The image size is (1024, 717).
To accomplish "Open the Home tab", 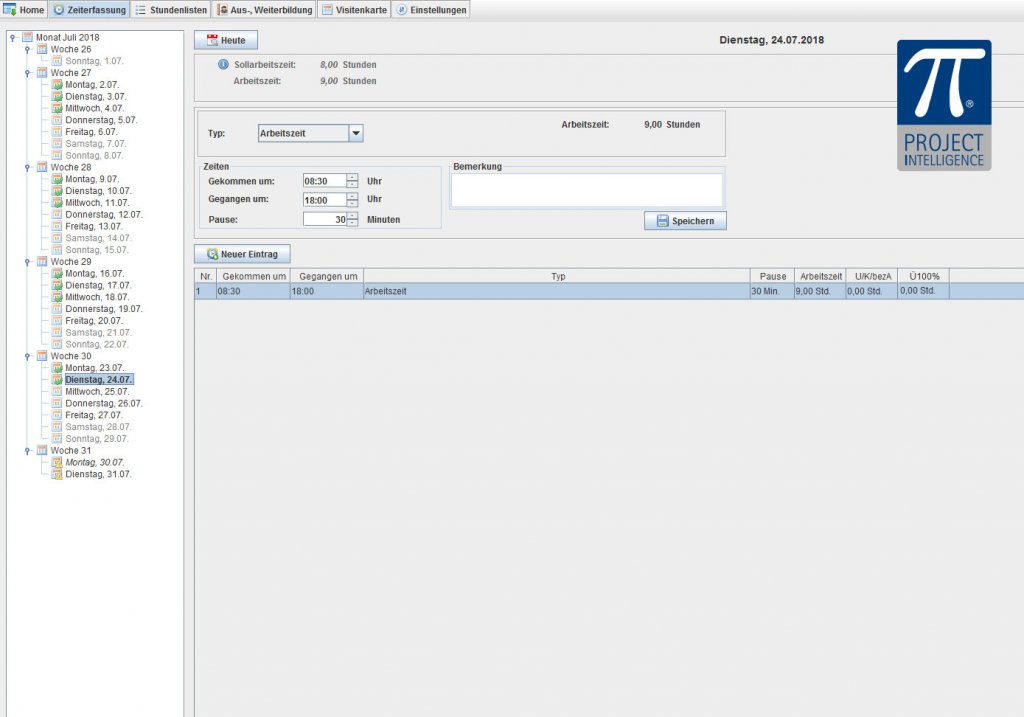I will pyautogui.click(x=24, y=10).
